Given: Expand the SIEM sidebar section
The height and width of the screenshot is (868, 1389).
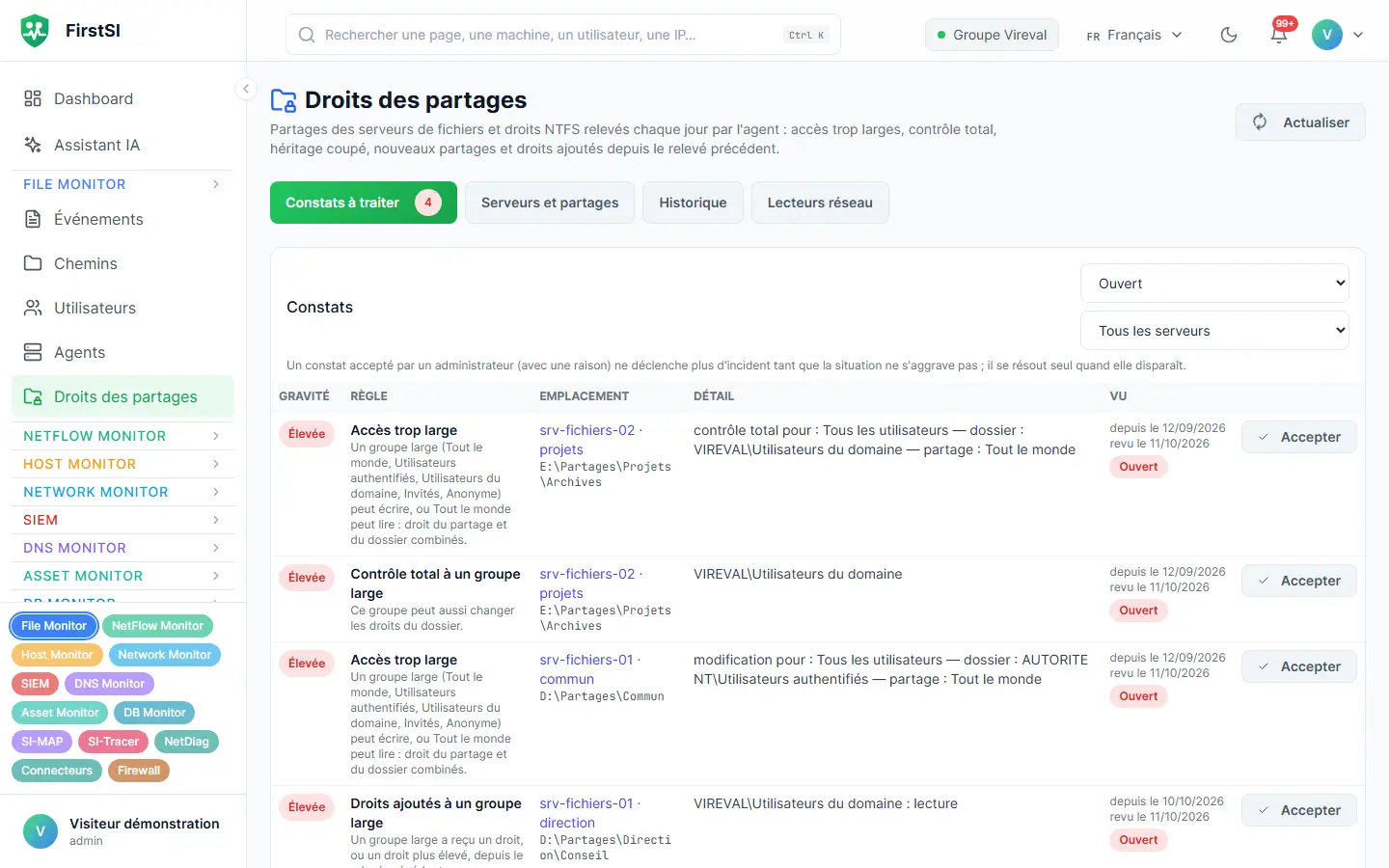Looking at the screenshot, I should click(123, 520).
